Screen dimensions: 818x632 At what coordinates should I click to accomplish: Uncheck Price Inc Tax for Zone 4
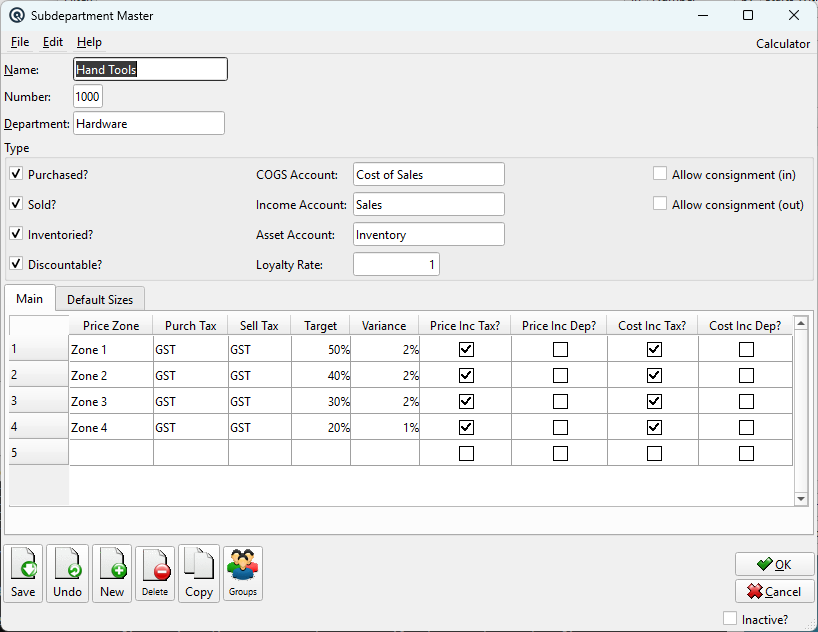(466, 427)
